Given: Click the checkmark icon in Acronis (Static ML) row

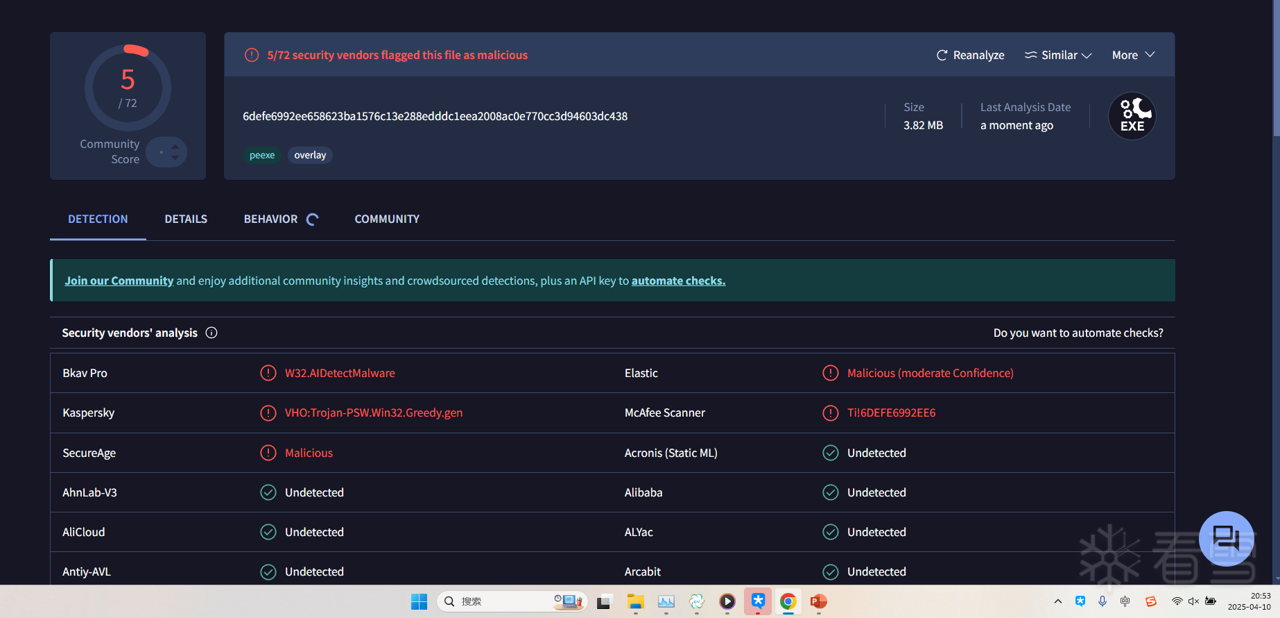Looking at the screenshot, I should tap(830, 453).
